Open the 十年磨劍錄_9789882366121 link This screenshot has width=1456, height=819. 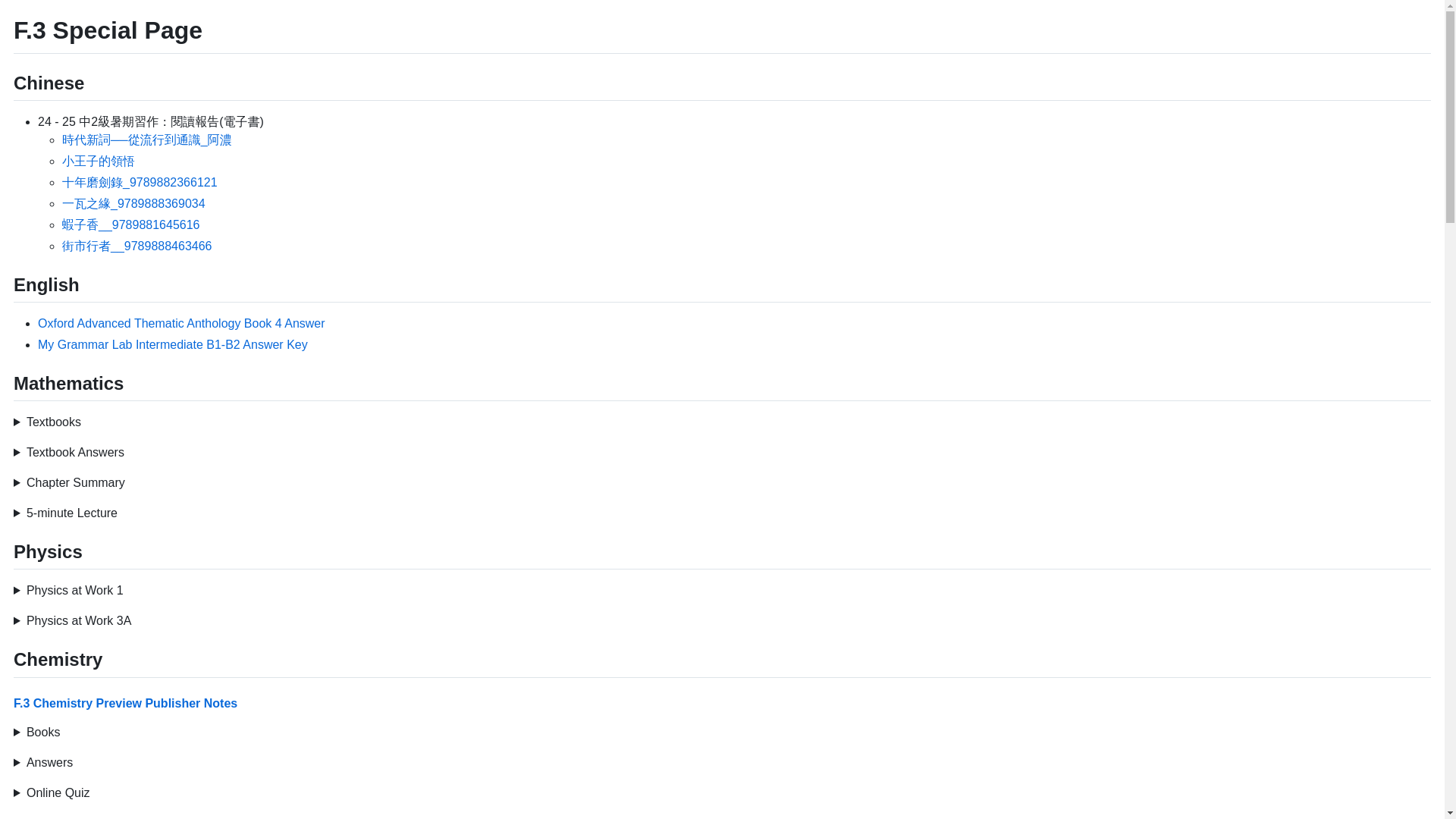(140, 183)
